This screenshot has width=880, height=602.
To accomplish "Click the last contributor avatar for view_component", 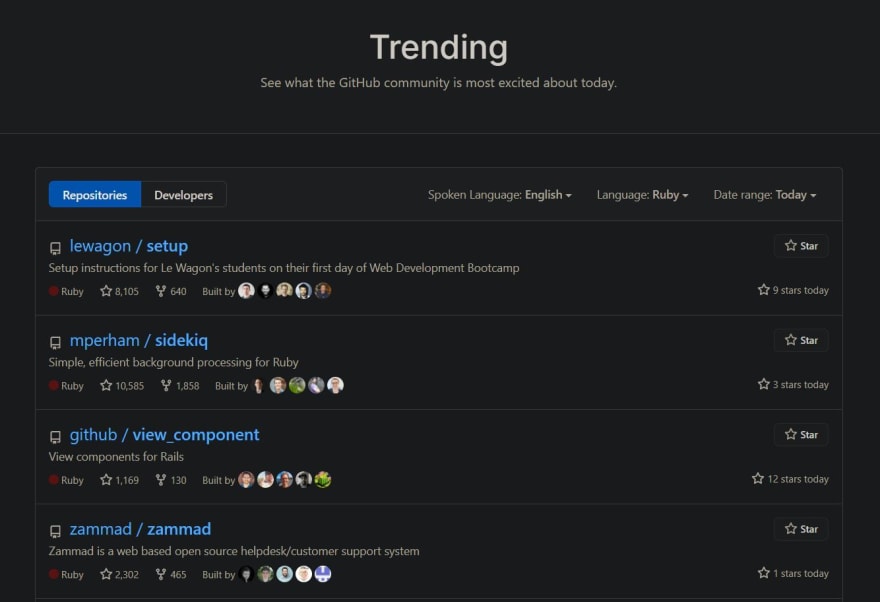I will pyautogui.click(x=323, y=479).
